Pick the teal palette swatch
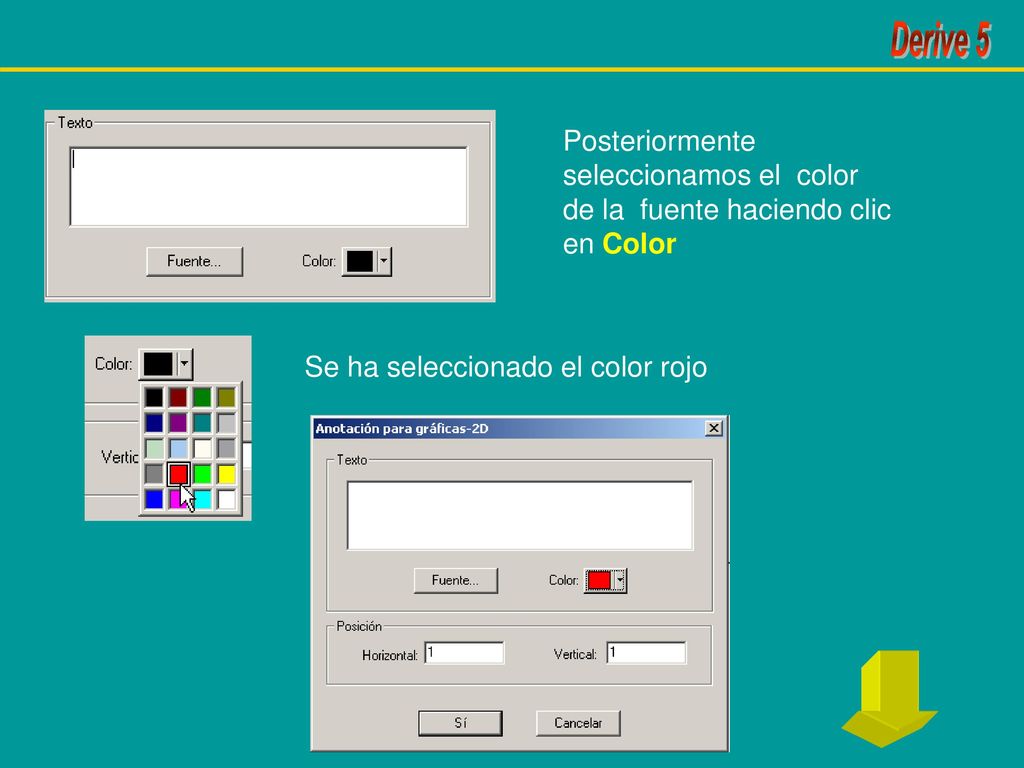1024x768 pixels. tap(202, 423)
